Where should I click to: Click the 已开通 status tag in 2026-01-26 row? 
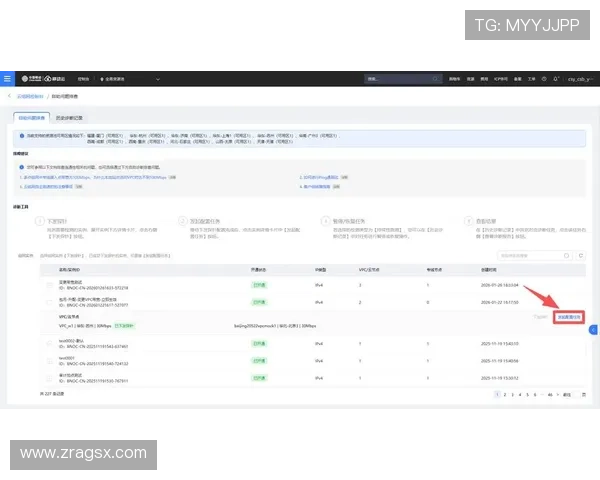259,285
